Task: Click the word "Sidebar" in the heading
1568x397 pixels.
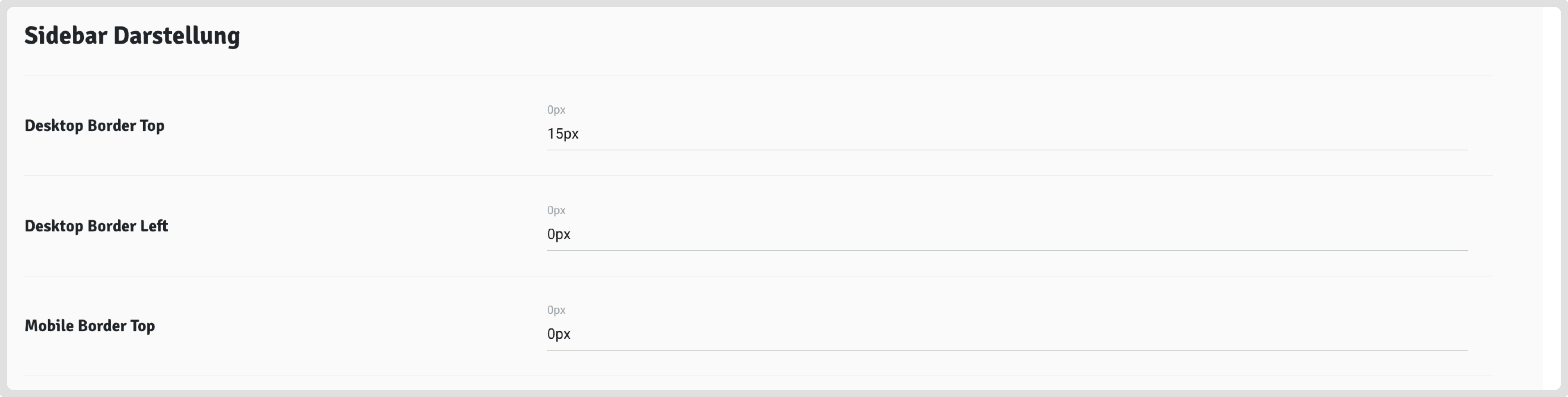Action: point(66,36)
